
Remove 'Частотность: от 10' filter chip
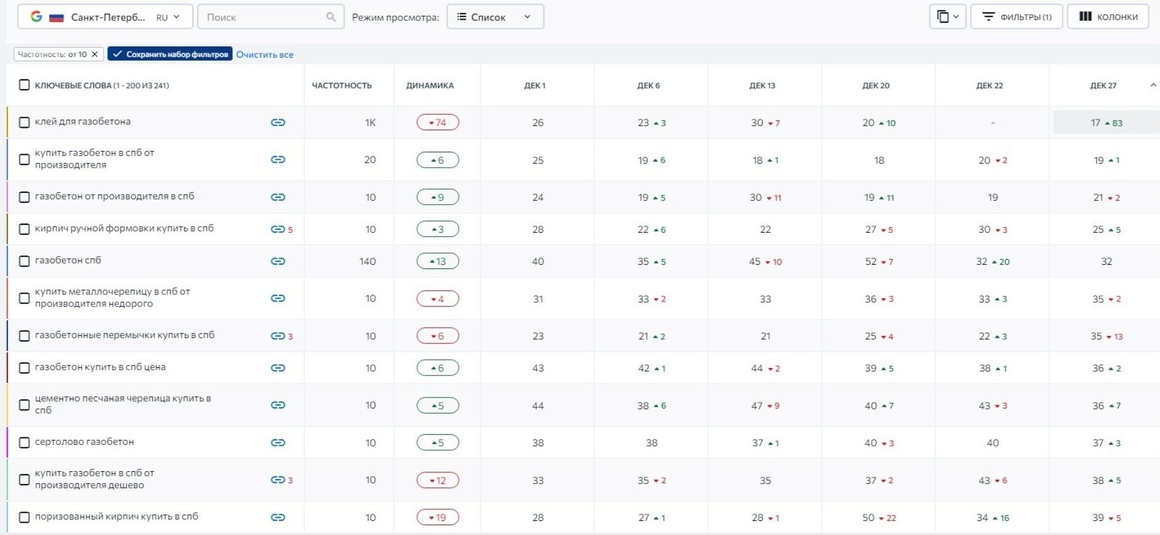(x=94, y=54)
